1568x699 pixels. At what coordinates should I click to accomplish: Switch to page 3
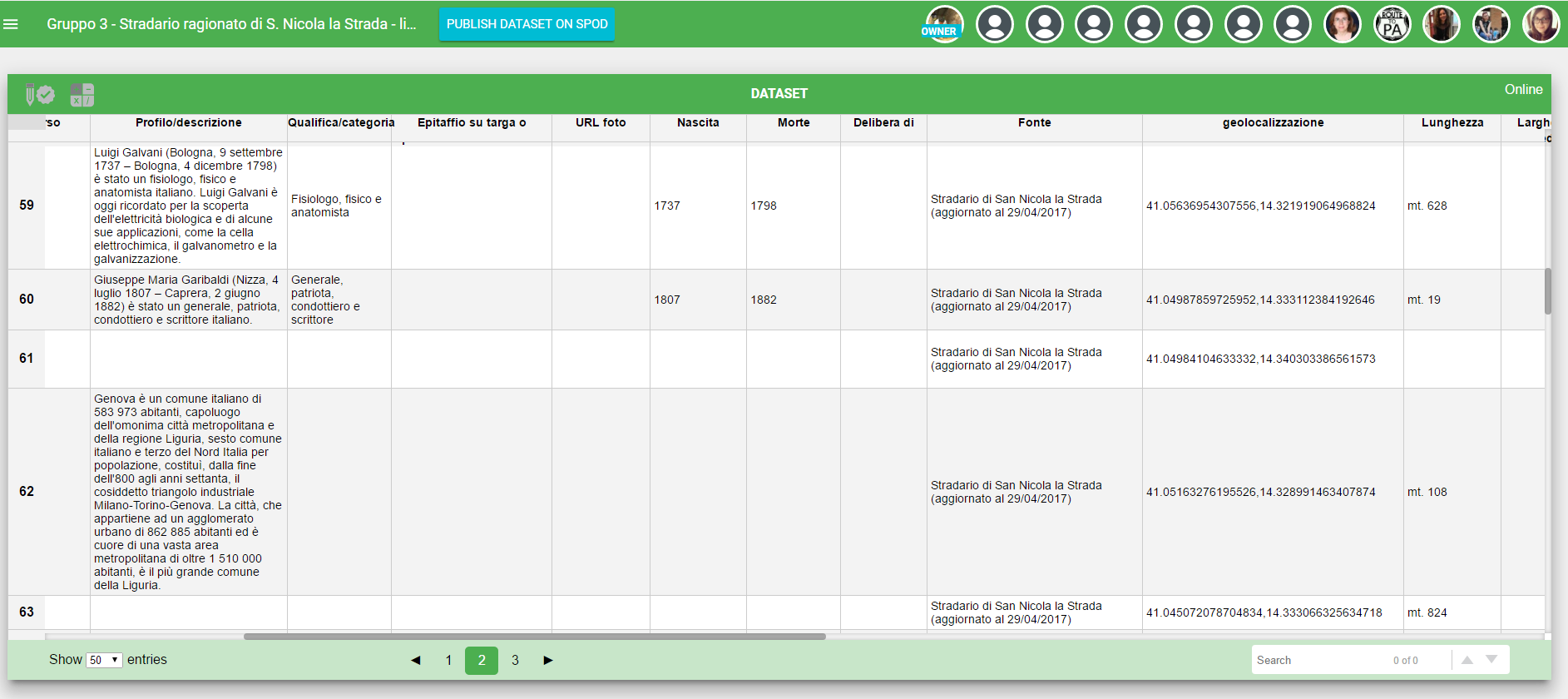[515, 660]
